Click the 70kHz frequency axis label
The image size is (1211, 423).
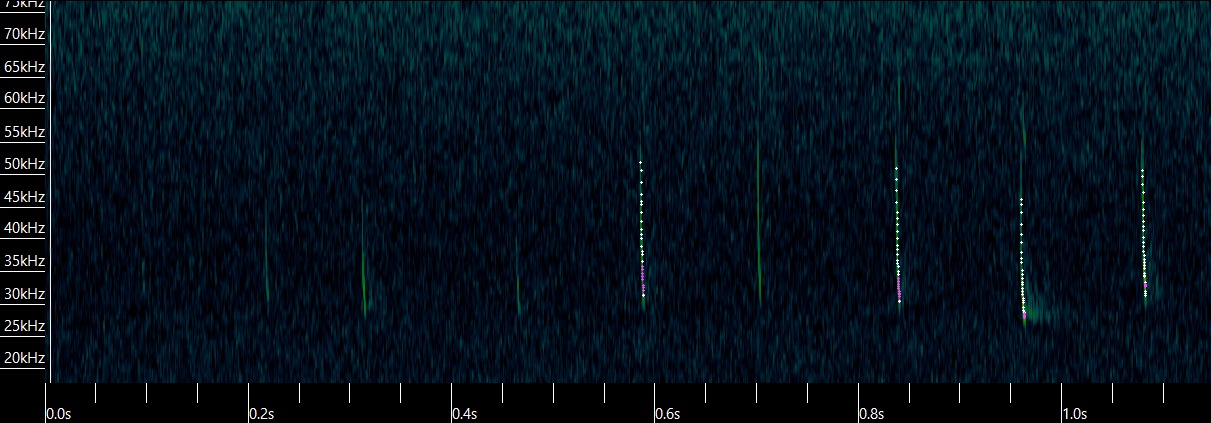[x=24, y=33]
